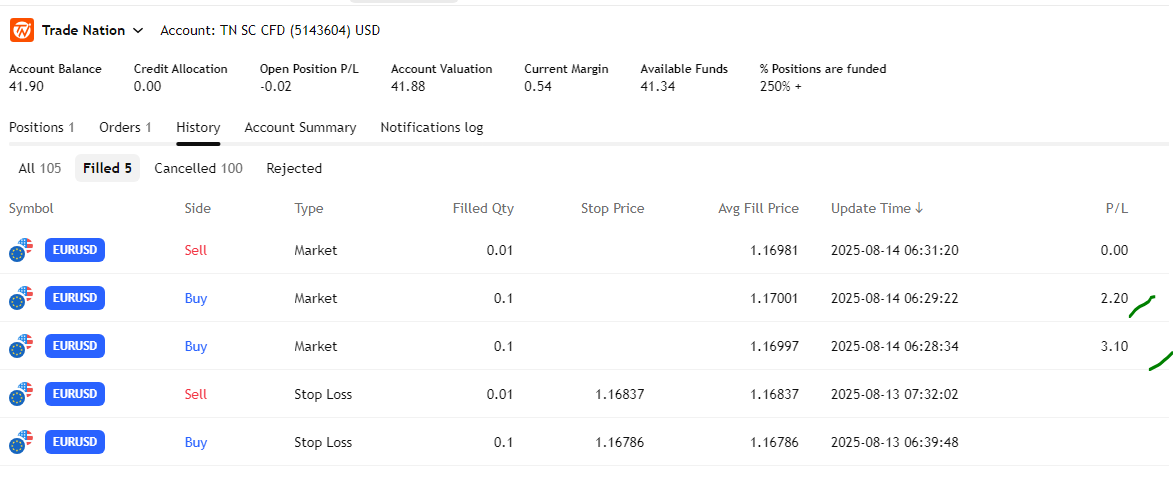Click the flag icon in the 06:31:20 row

(x=20, y=251)
